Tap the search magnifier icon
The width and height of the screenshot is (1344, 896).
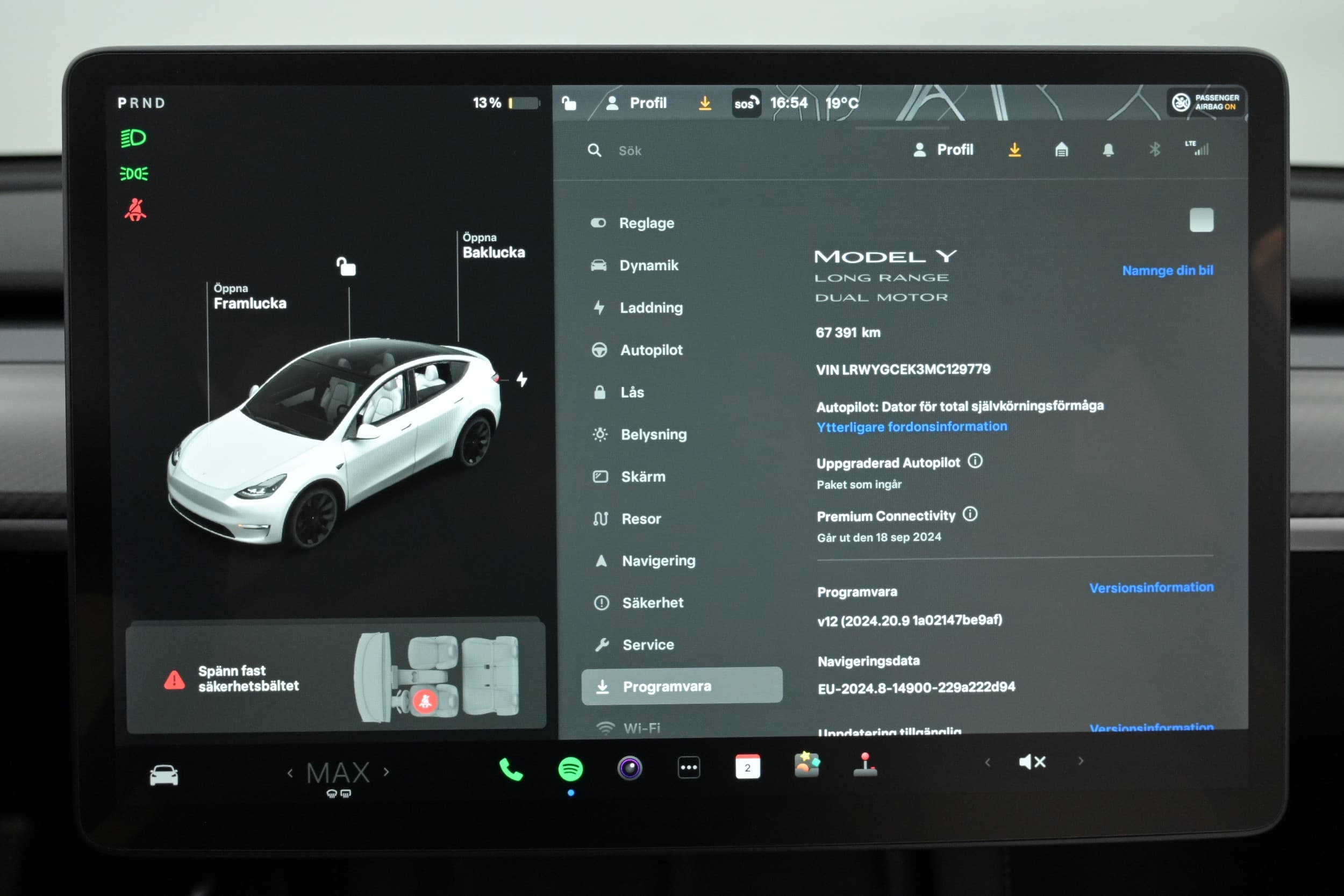(x=594, y=150)
